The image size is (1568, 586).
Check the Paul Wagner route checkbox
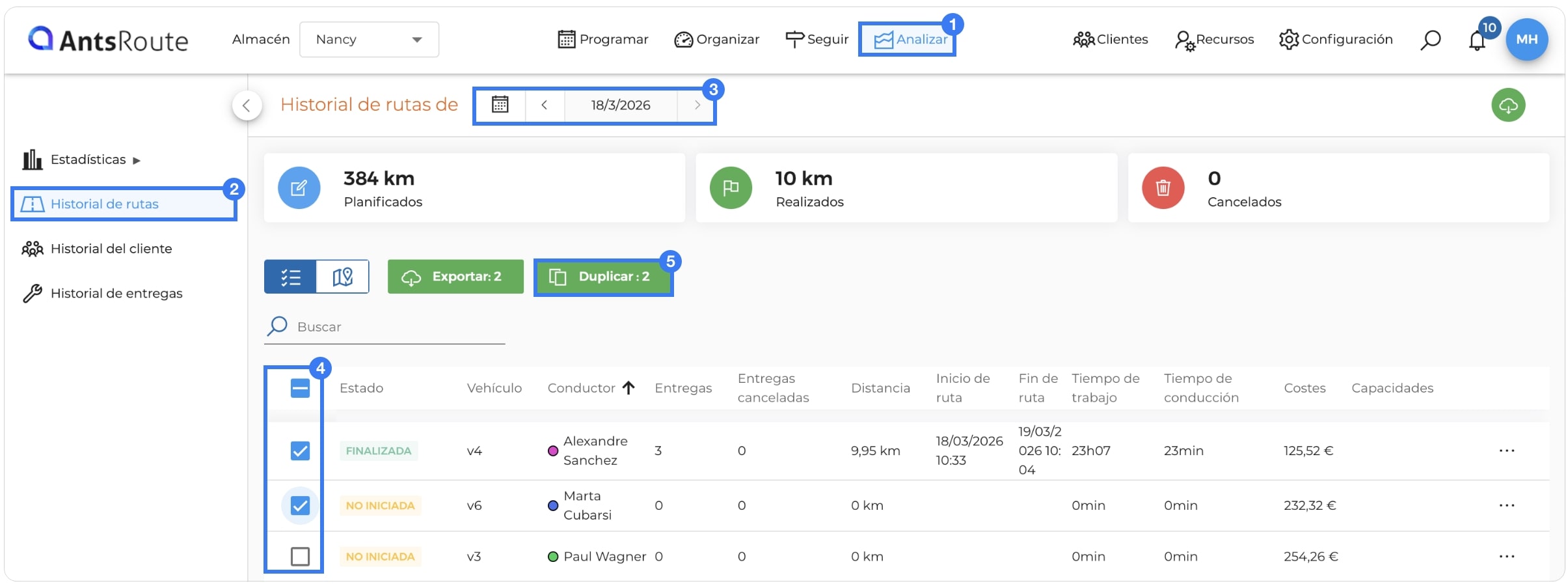pyautogui.click(x=300, y=557)
